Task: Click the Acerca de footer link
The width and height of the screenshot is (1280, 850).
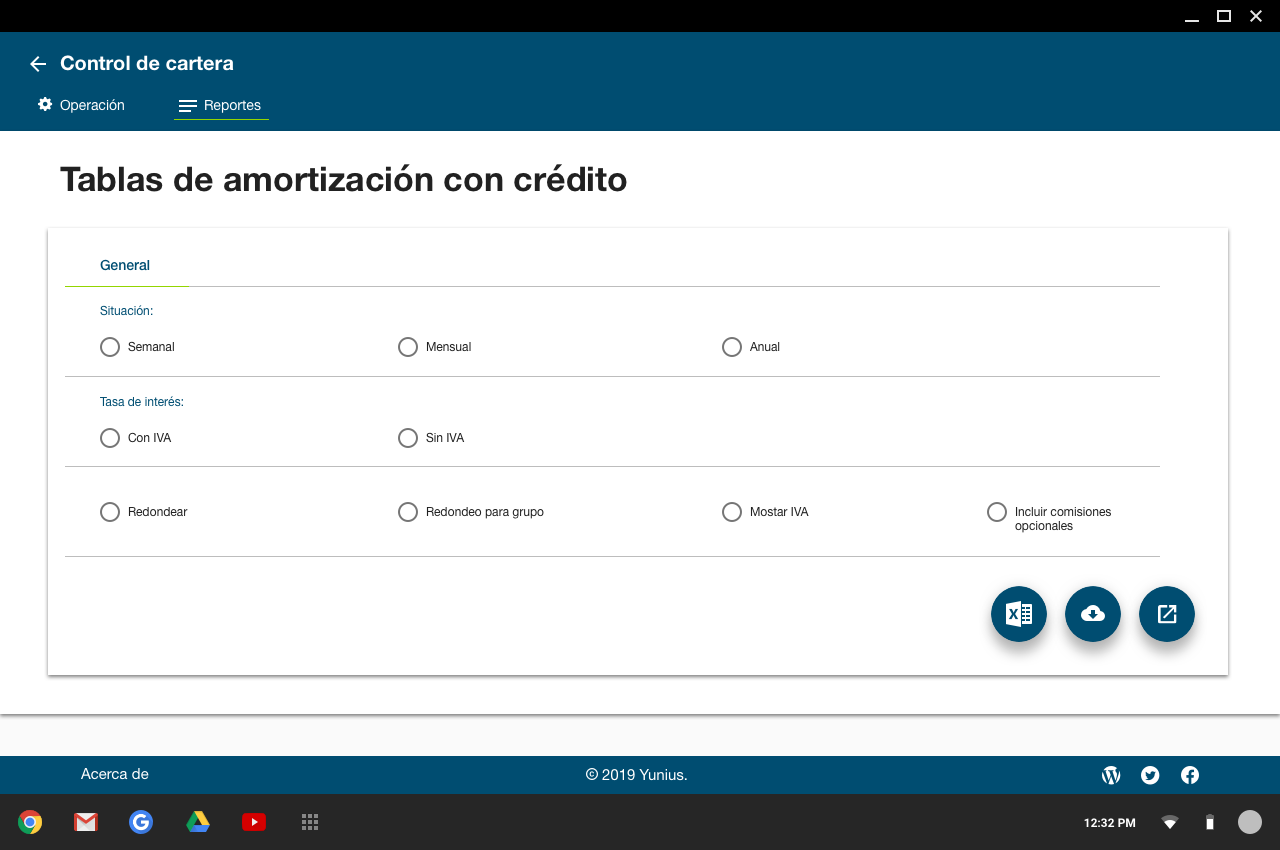Action: [115, 774]
